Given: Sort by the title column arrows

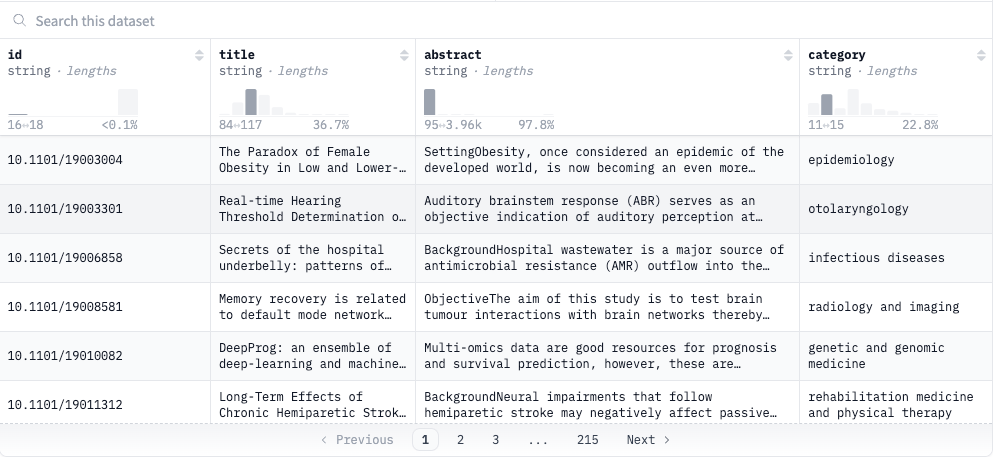Looking at the screenshot, I should pos(404,55).
